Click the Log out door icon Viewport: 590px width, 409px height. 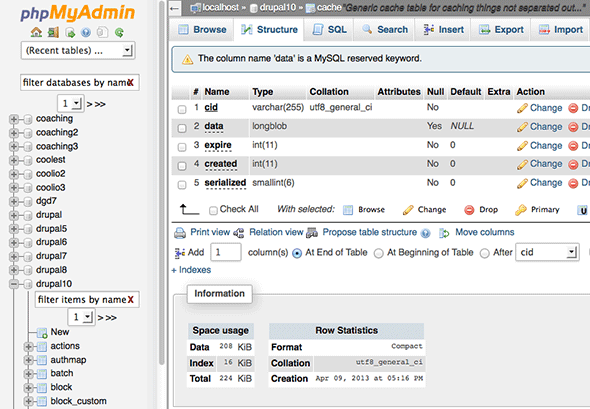53,33
